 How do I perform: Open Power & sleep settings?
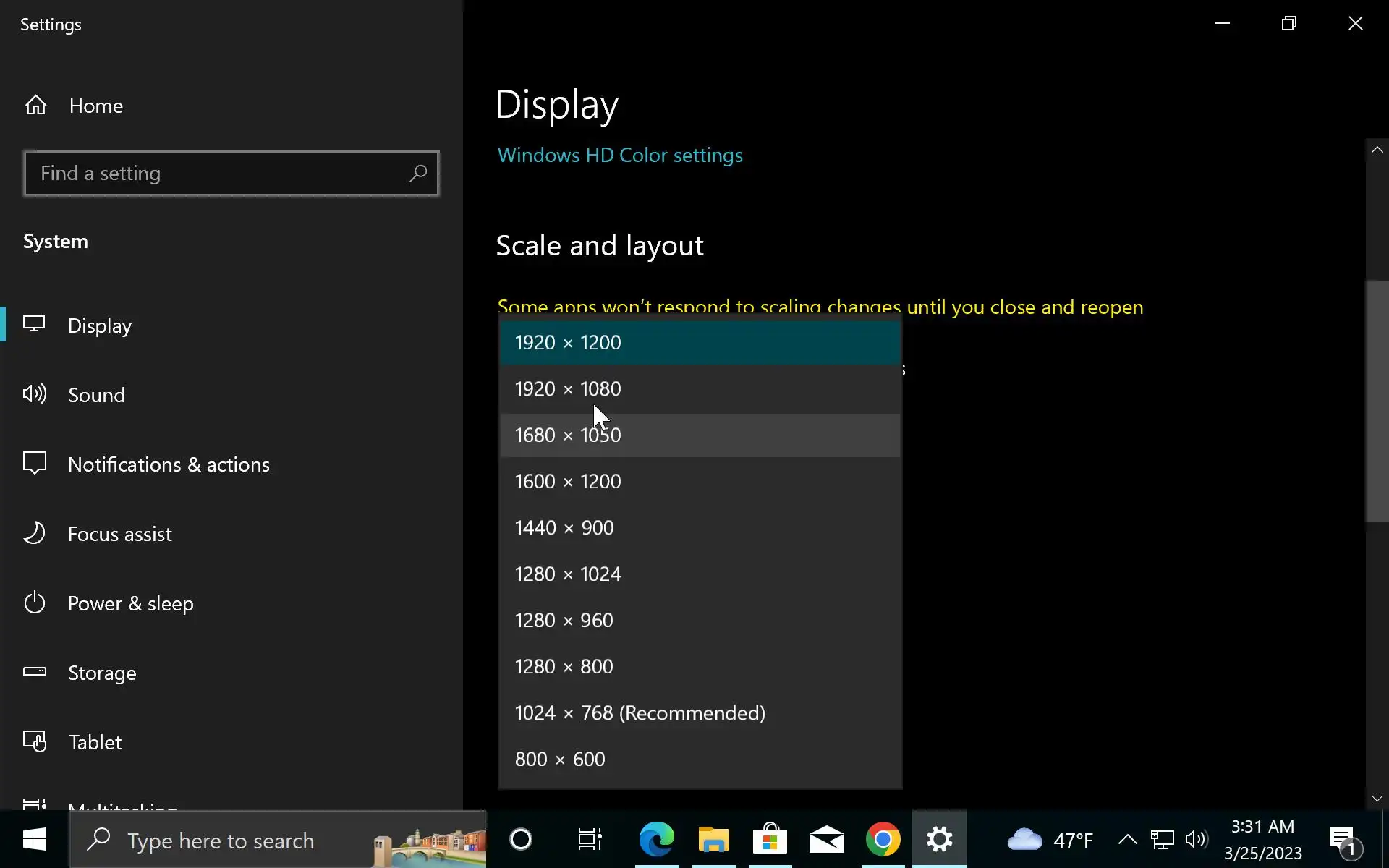pos(130,603)
